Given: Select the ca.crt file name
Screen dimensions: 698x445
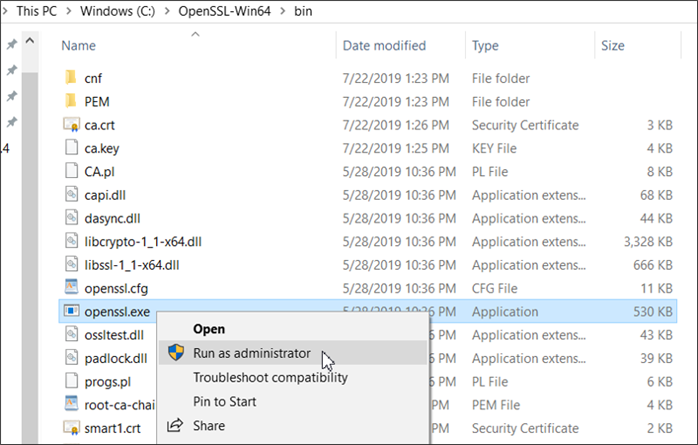Looking at the screenshot, I should click(x=100, y=125).
